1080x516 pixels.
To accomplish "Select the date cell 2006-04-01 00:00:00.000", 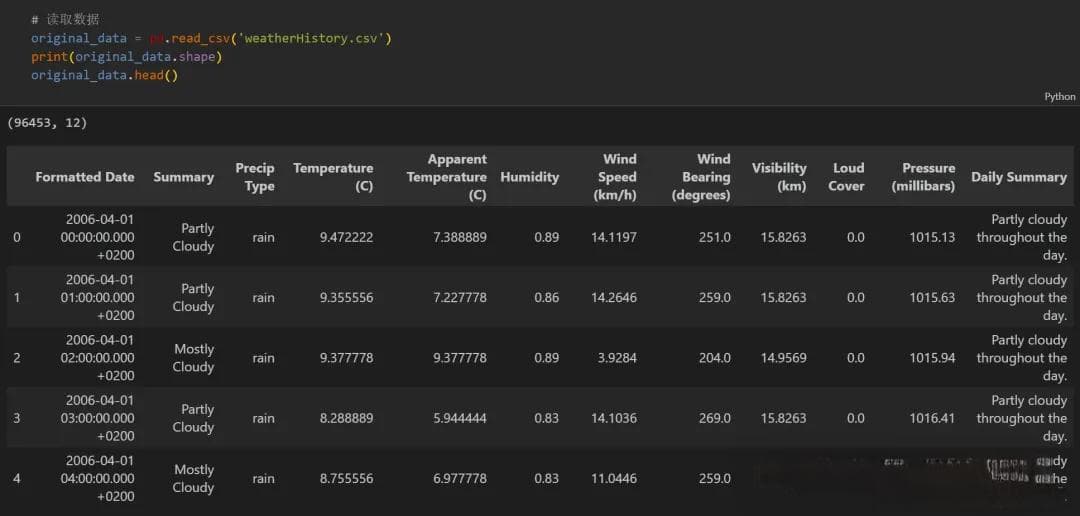I will pyautogui.click(x=100, y=237).
